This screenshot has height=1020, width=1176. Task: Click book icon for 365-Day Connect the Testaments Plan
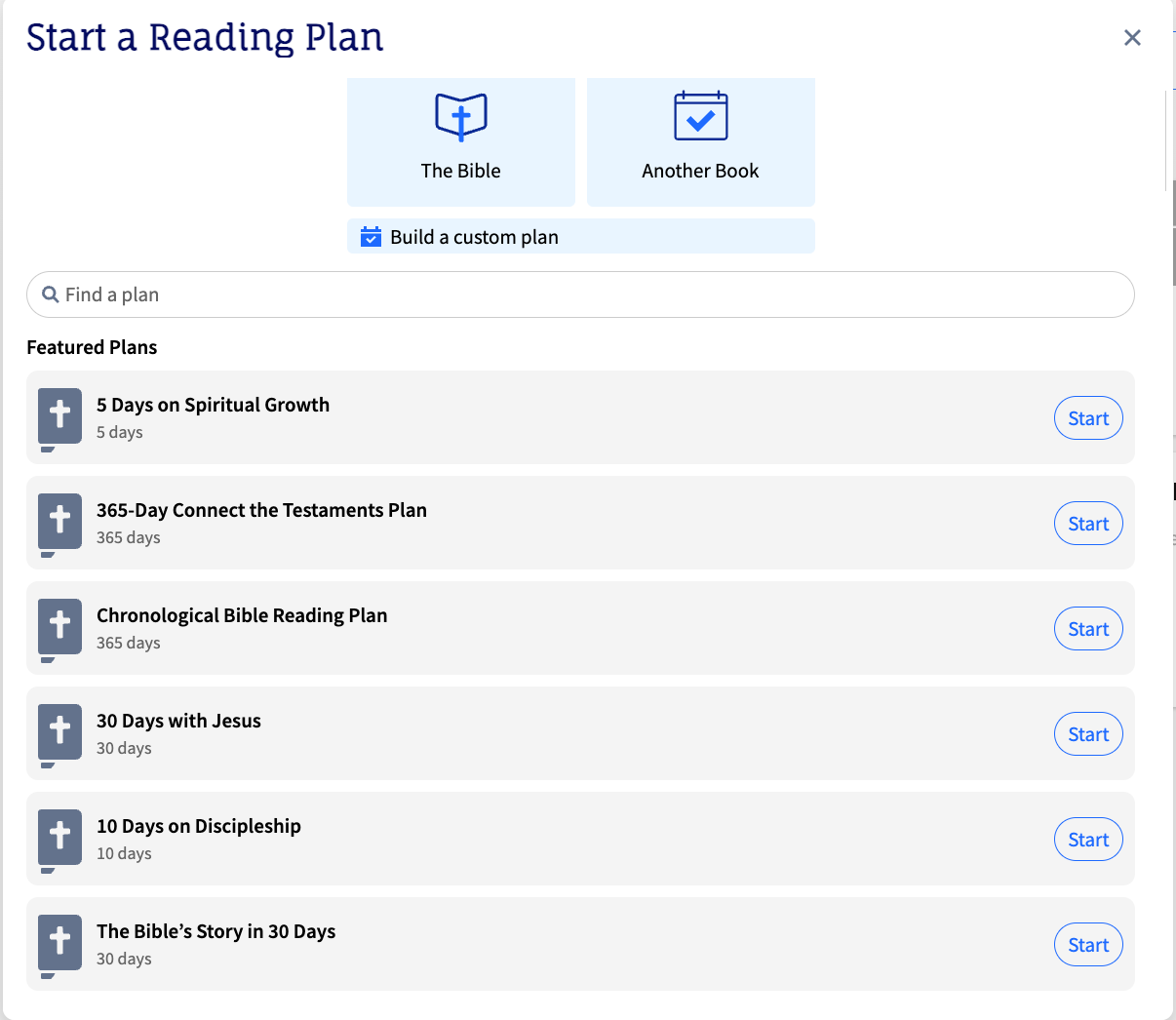59,525
